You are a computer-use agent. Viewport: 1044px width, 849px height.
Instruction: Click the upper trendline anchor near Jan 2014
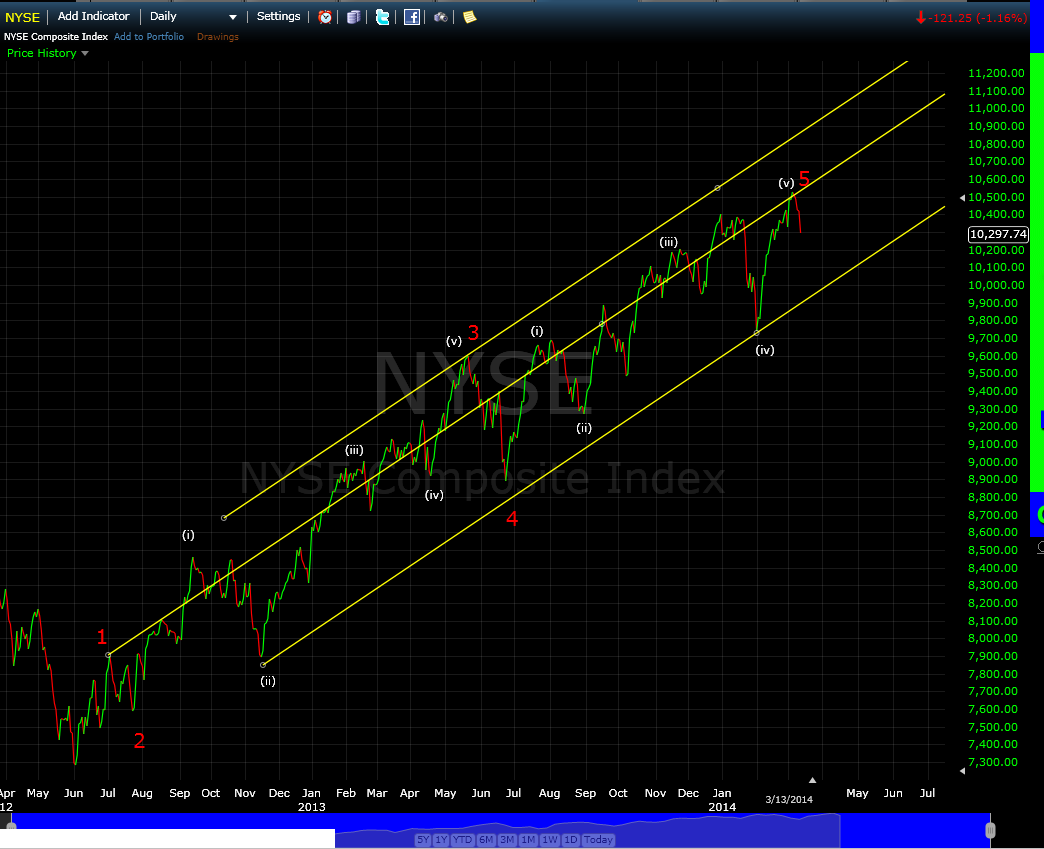718,188
